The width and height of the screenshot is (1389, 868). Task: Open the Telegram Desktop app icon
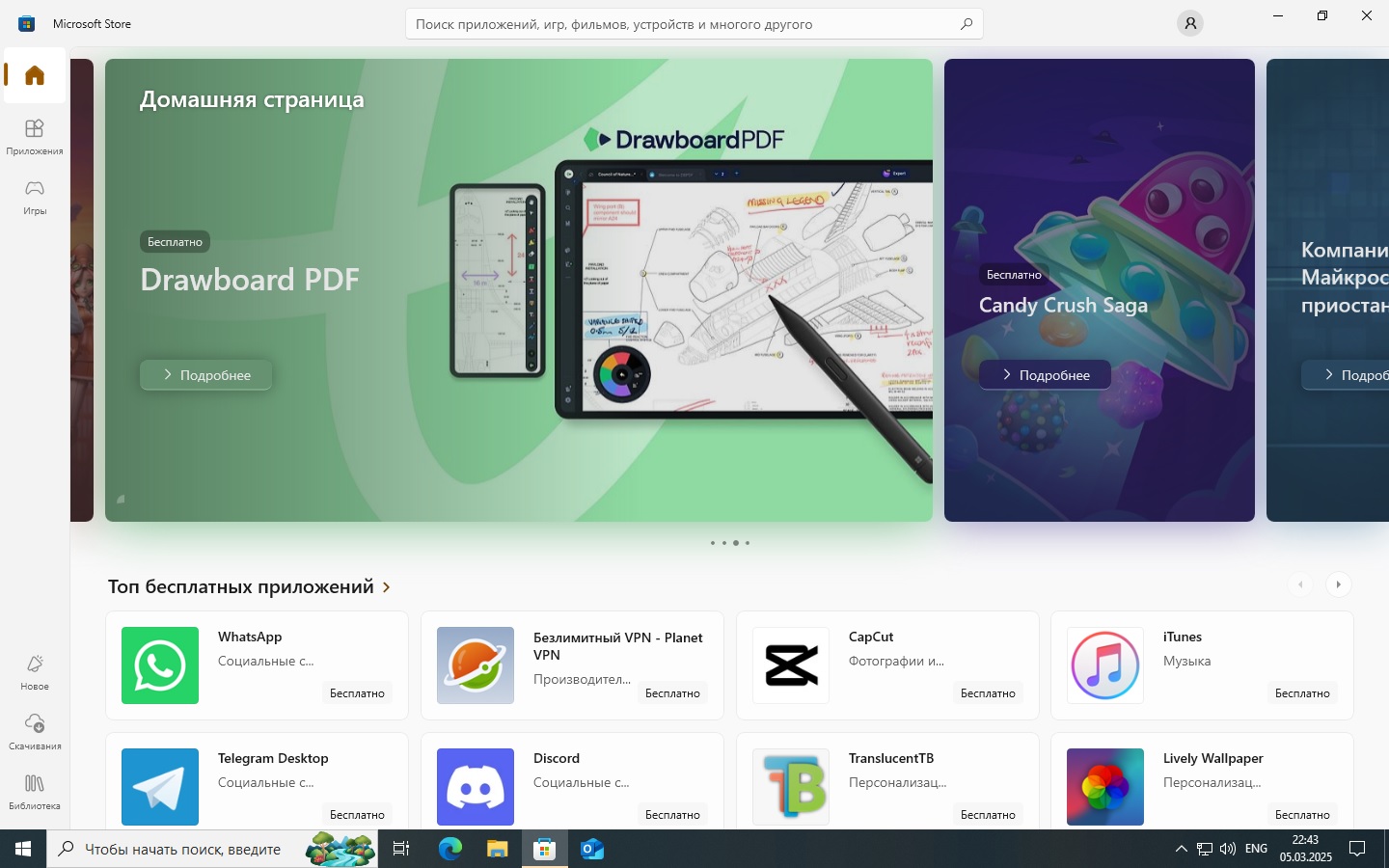(160, 787)
